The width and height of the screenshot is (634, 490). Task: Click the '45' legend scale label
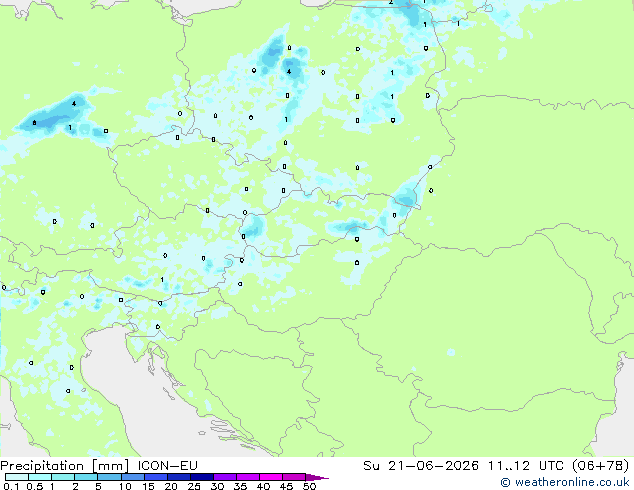286,486
